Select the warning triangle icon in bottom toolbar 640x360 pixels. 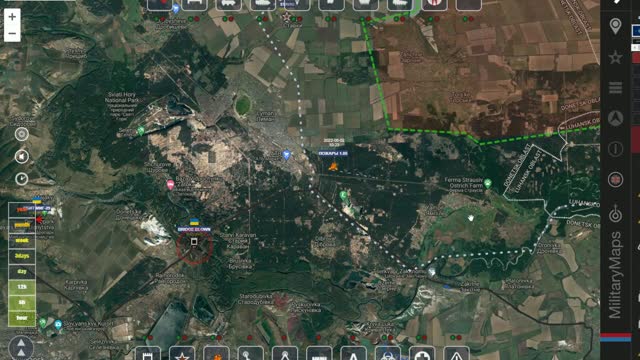[x=456, y=354]
